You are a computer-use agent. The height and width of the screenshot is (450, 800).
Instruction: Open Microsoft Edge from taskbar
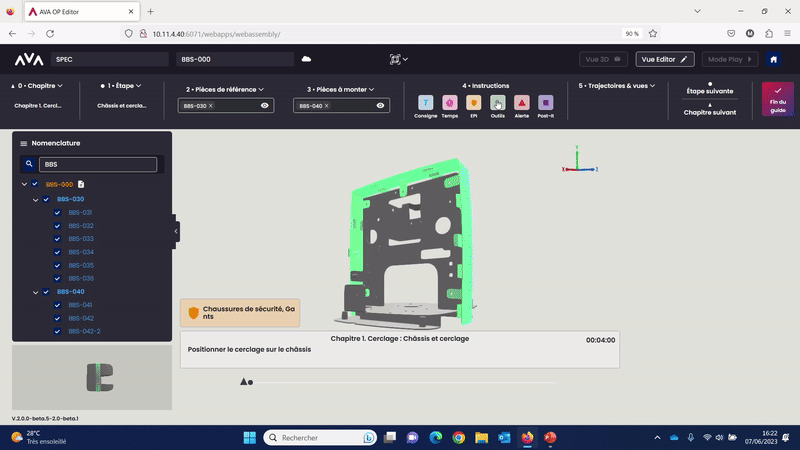pyautogui.click(x=435, y=438)
